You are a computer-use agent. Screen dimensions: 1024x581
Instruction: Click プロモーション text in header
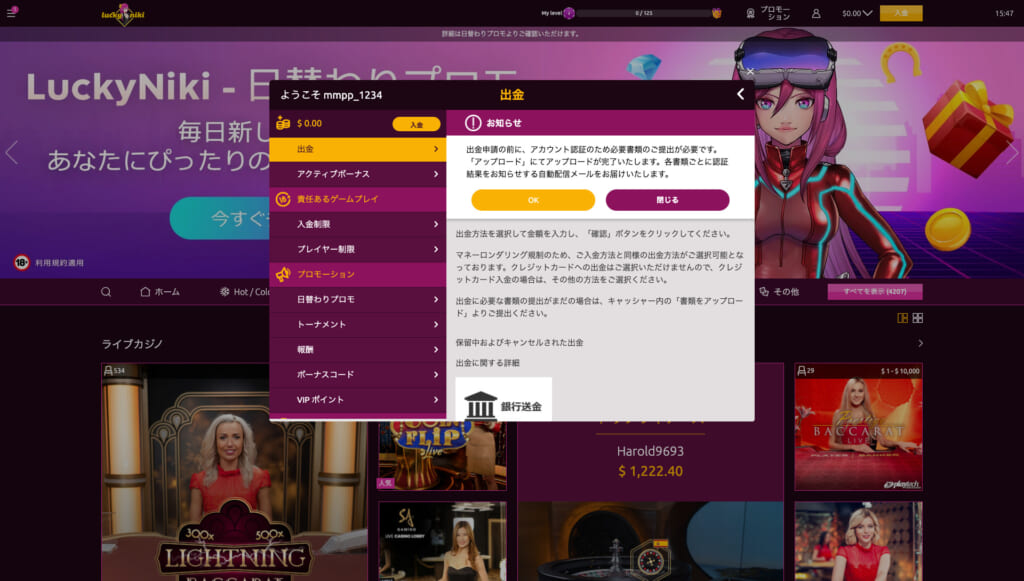click(x=775, y=13)
